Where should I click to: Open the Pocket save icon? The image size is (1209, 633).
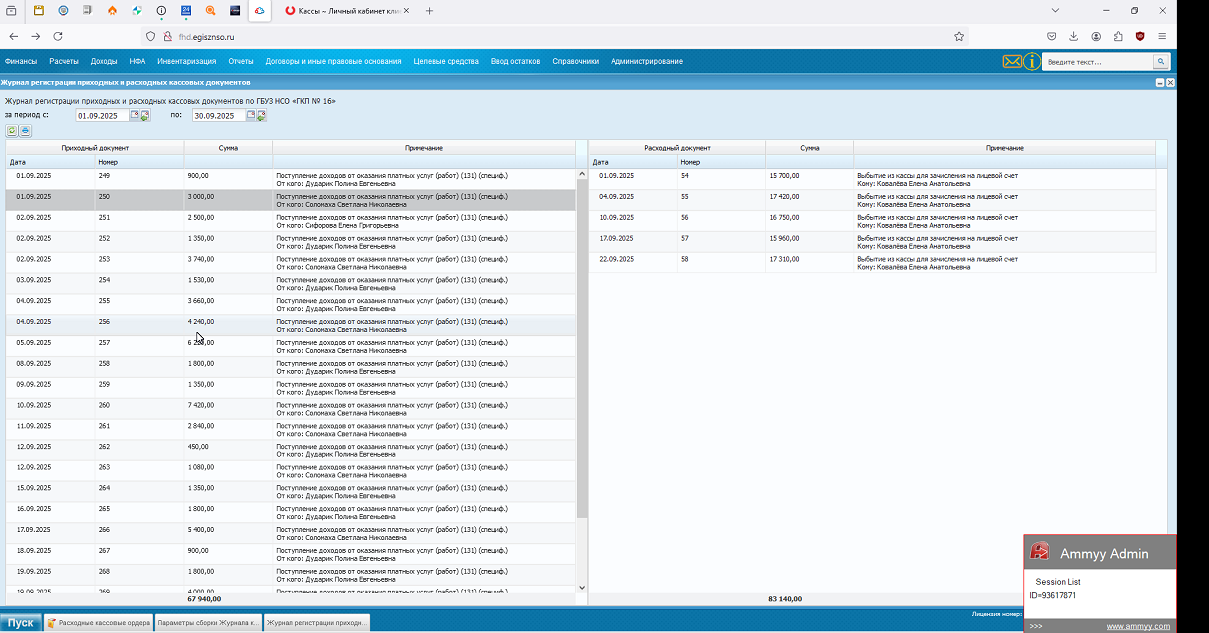pos(1052,36)
